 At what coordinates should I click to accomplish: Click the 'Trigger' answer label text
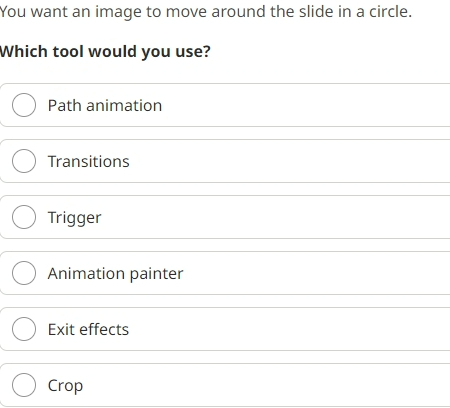click(x=75, y=218)
